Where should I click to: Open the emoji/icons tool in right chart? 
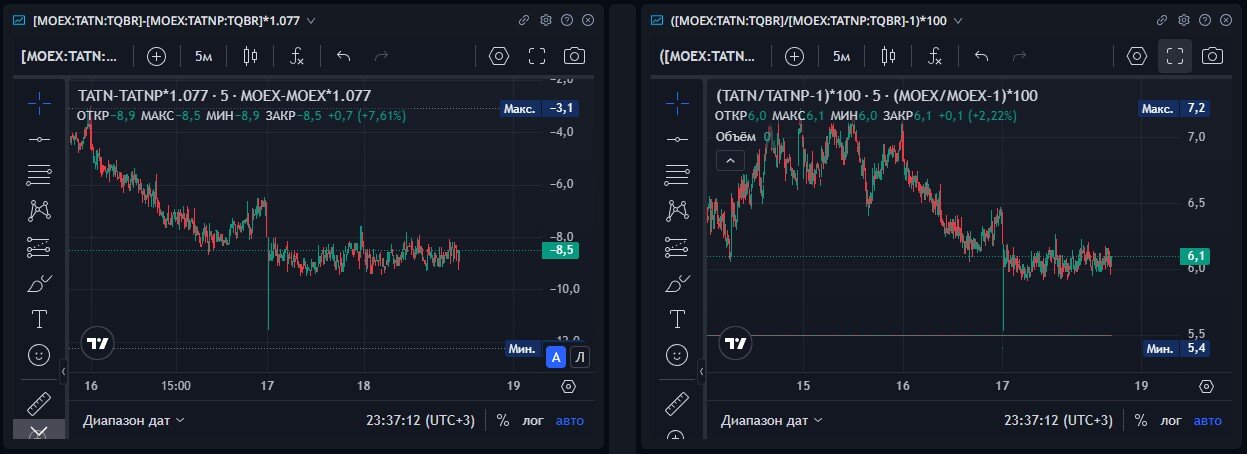click(678, 355)
